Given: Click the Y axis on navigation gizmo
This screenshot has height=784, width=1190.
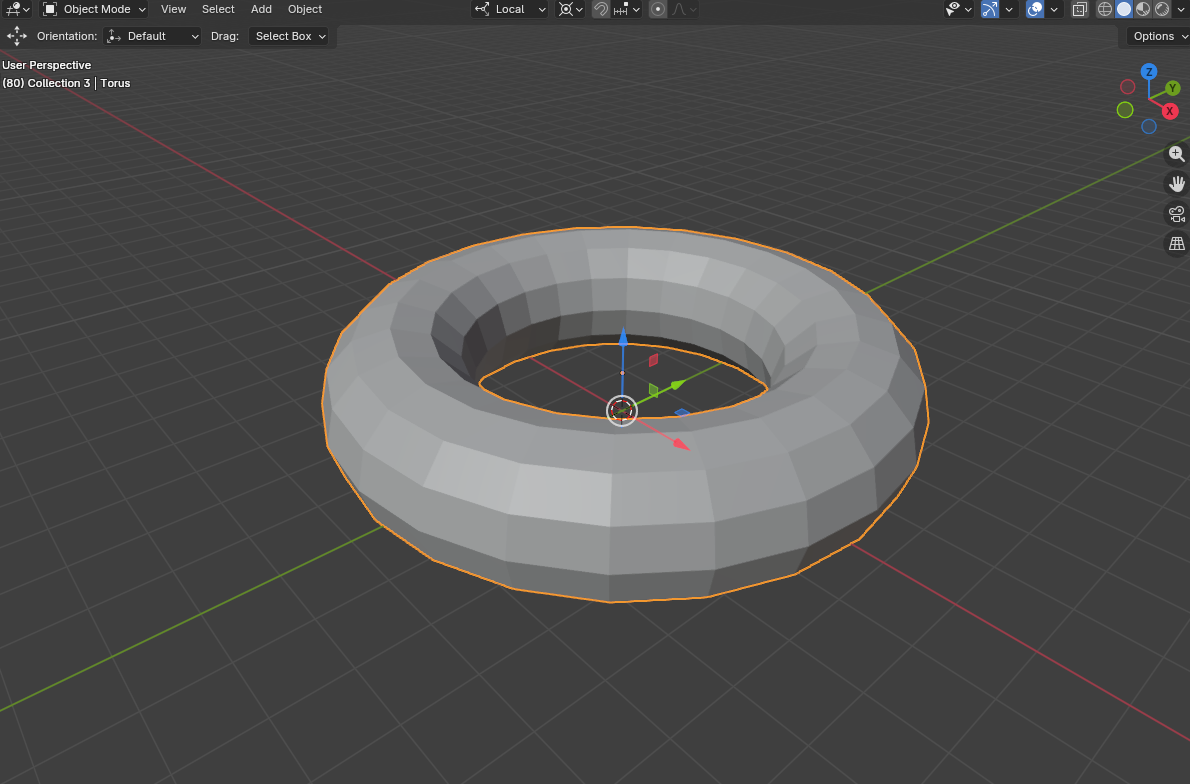Looking at the screenshot, I should point(1173,88).
